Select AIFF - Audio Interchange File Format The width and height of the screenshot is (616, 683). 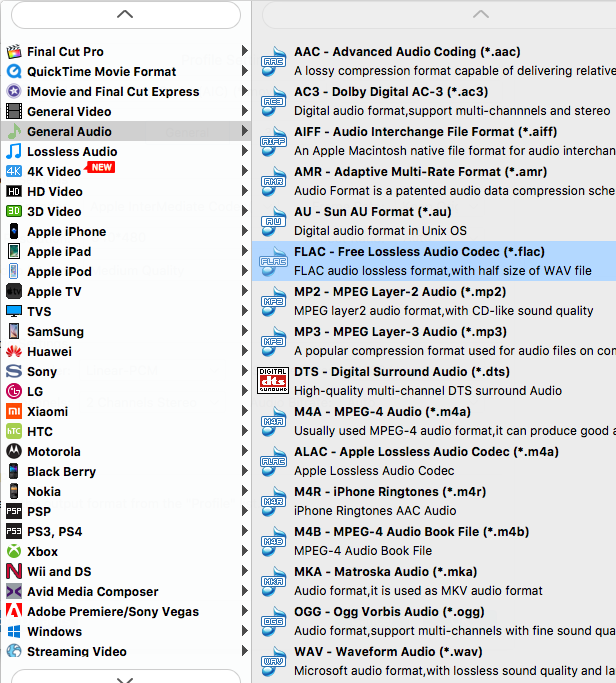point(434,141)
